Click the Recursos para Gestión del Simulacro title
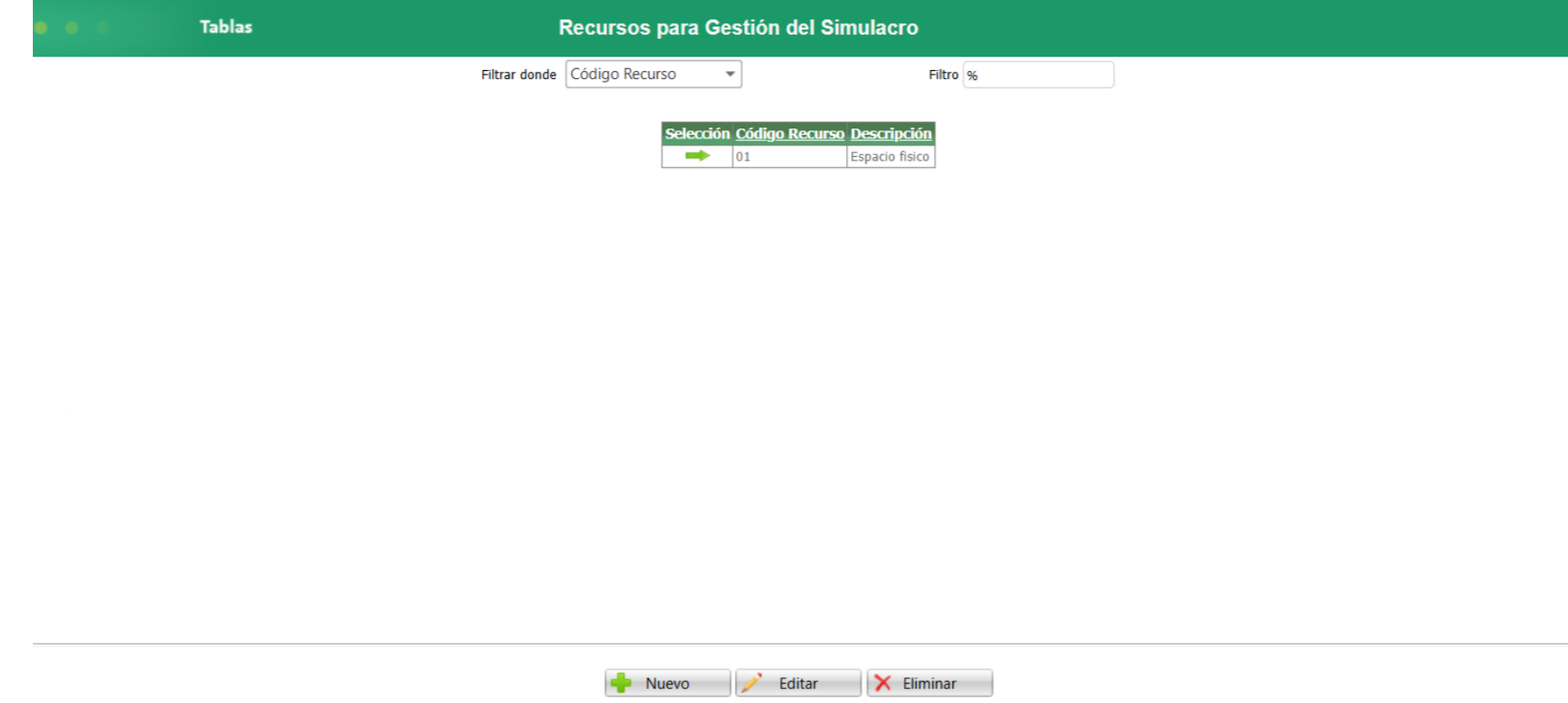The width and height of the screenshot is (1568, 703). click(738, 27)
